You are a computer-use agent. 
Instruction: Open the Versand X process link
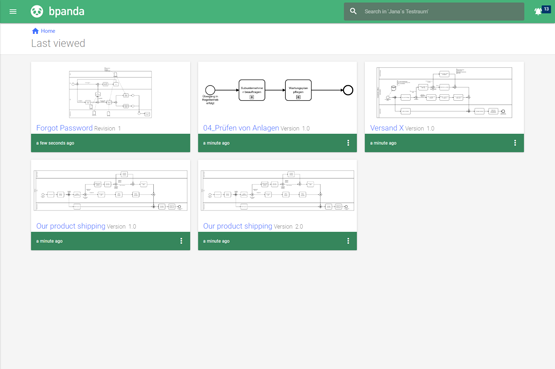pos(387,128)
